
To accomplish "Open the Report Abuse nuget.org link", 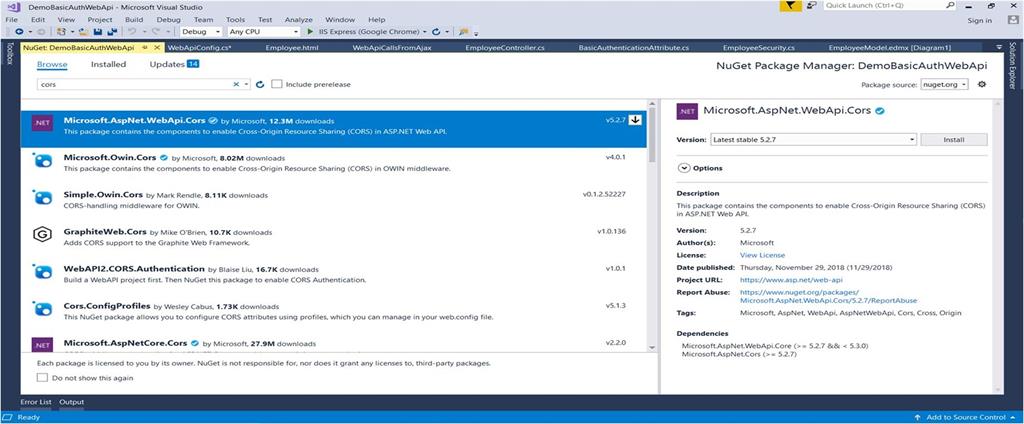I will pyautogui.click(x=828, y=297).
